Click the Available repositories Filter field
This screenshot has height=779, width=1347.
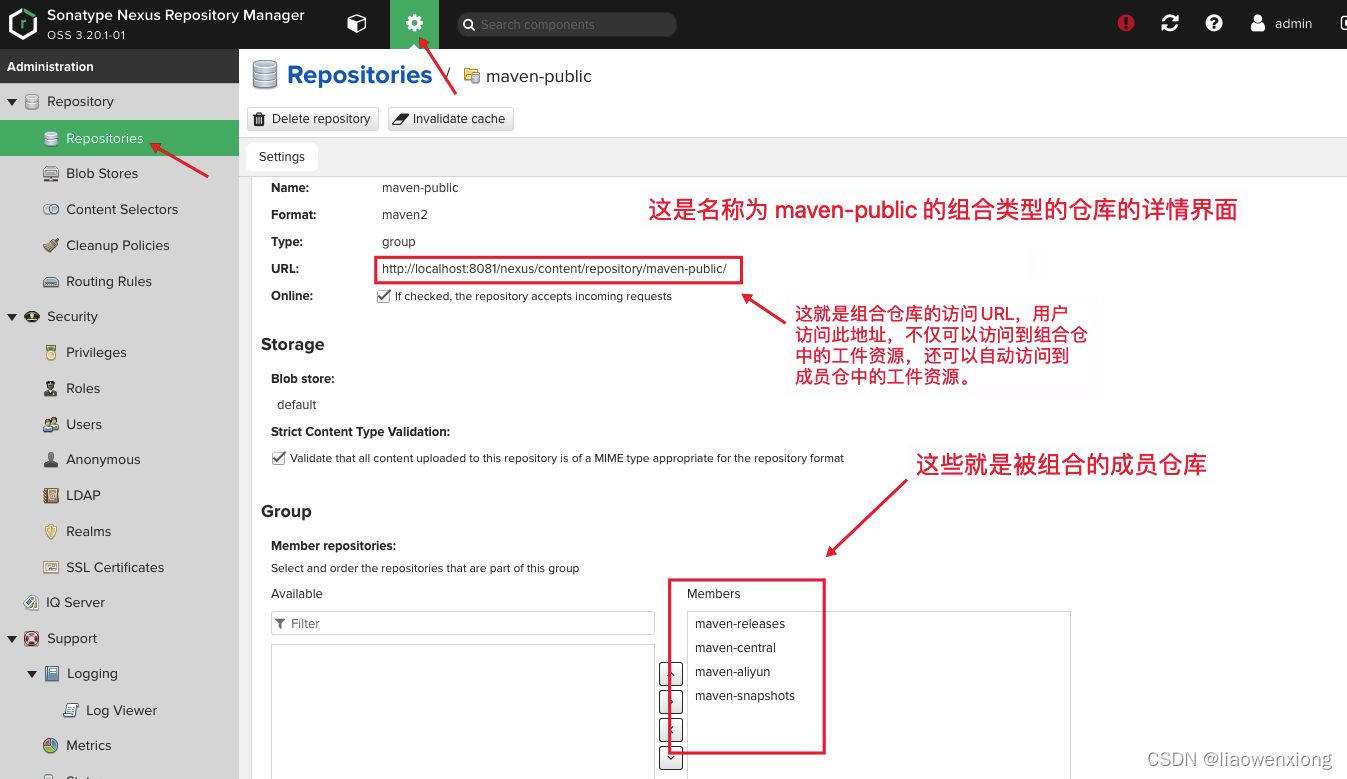tap(463, 623)
